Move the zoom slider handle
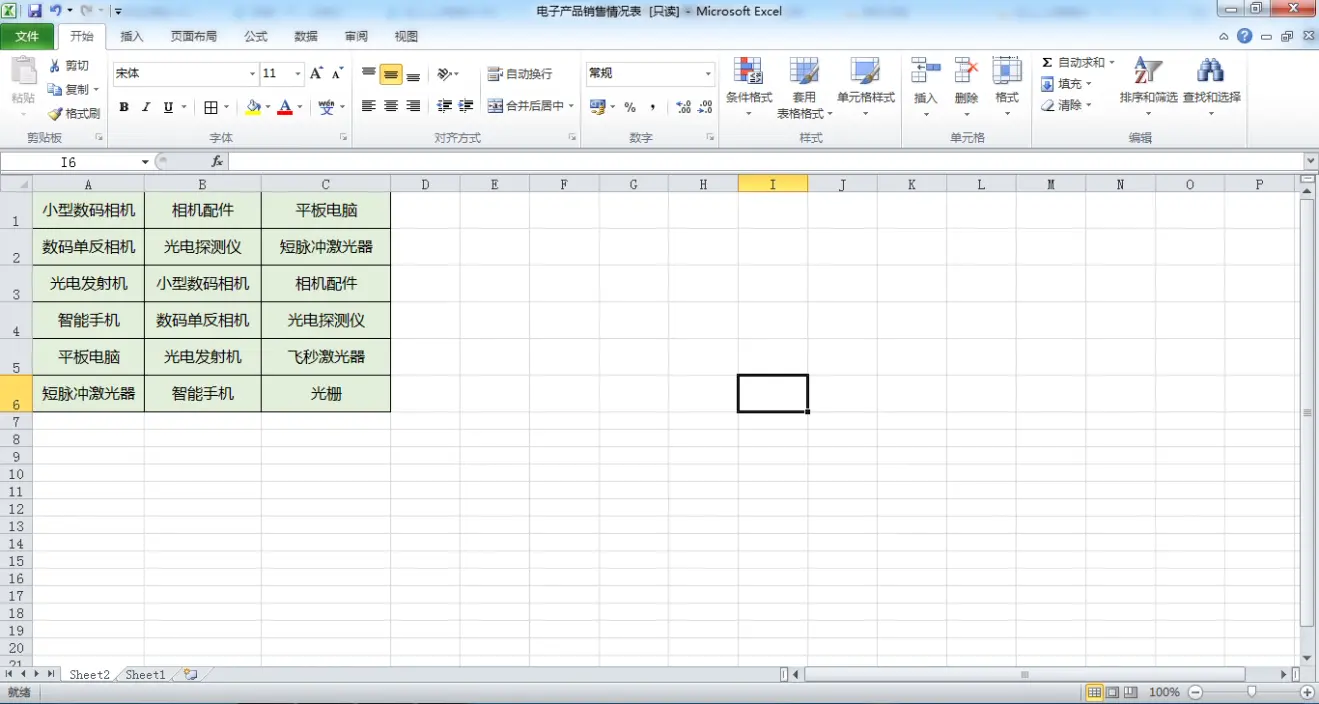The height and width of the screenshot is (704, 1319). pos(1252,692)
